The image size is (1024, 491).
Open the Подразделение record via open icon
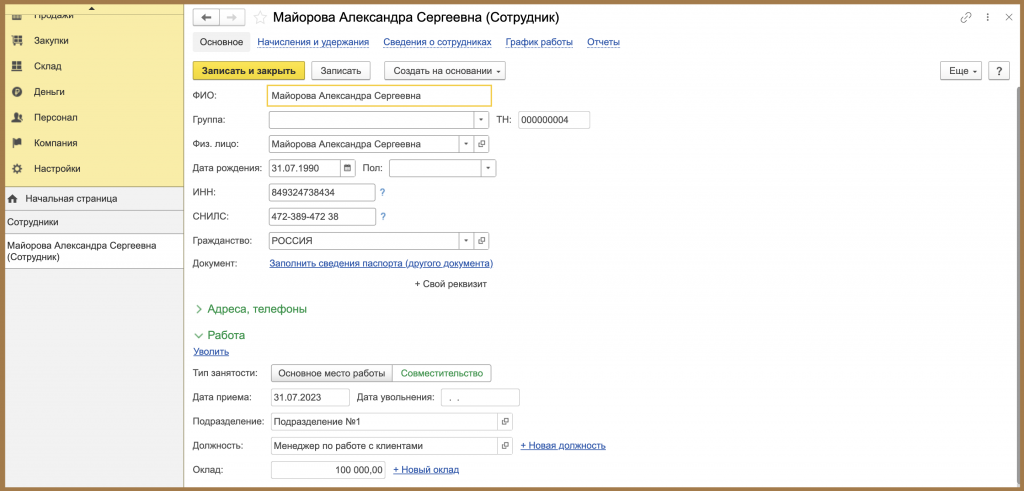(x=505, y=422)
